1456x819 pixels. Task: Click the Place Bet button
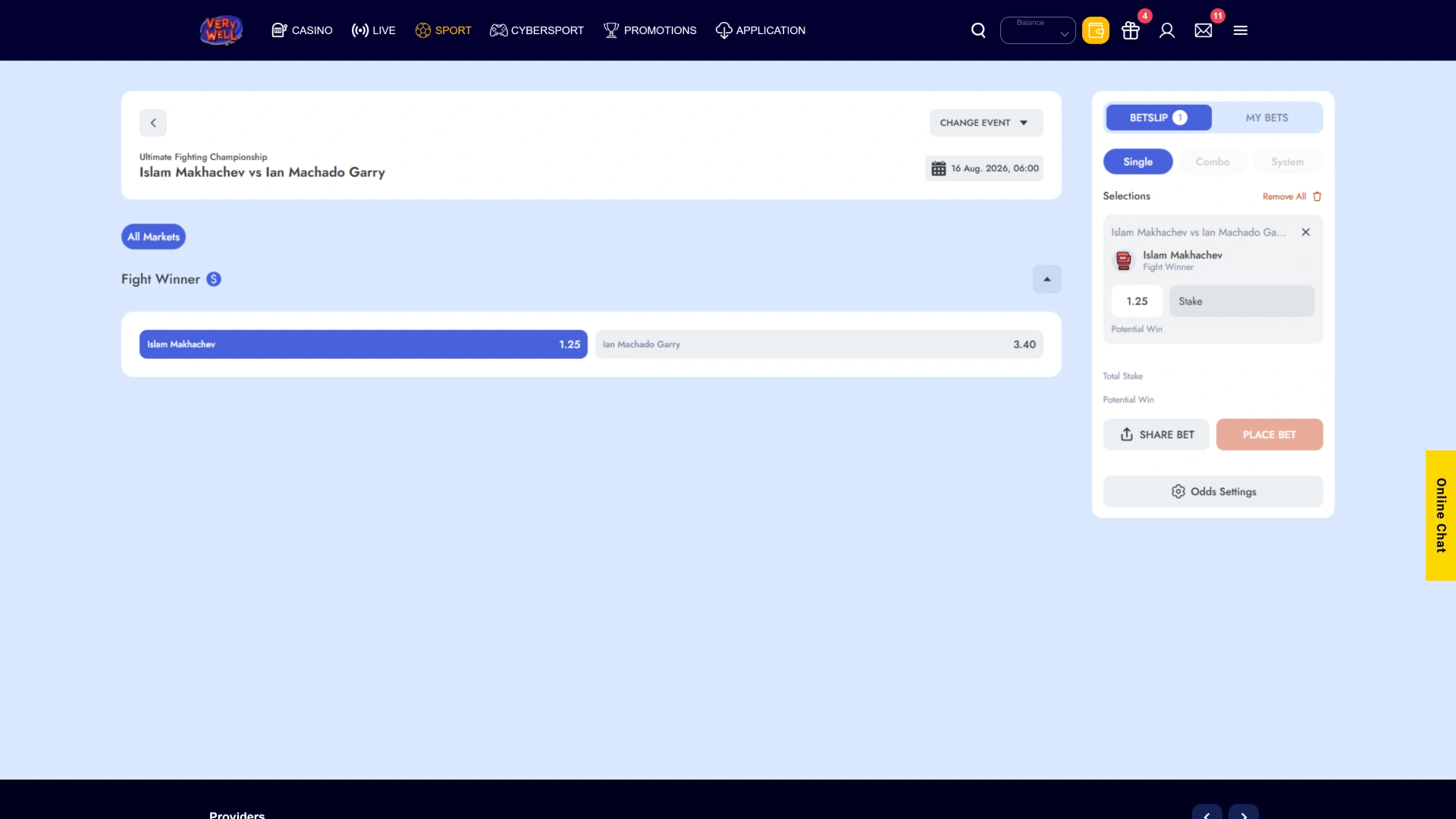pos(1269,435)
